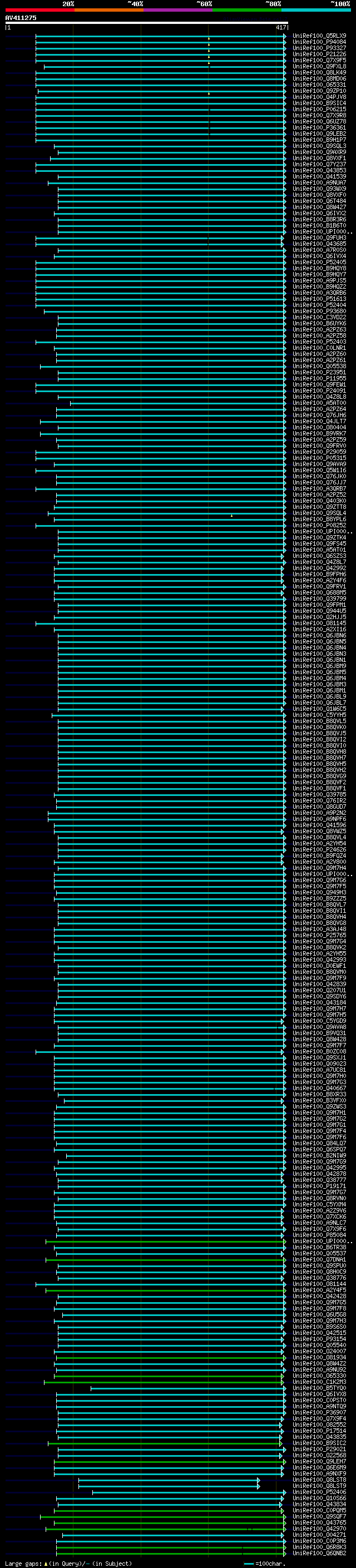Click the orange ~40% identity color segment
This screenshot has height=1568, width=356.
click(x=109, y=10)
